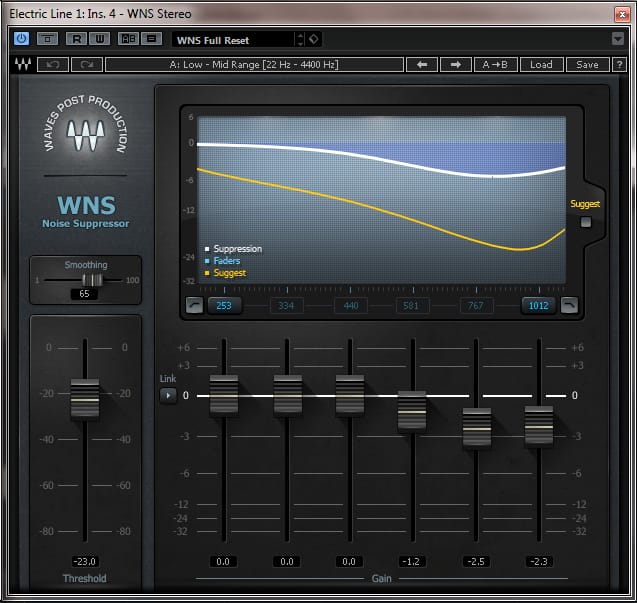Open the top-right plugin menu arrow
The image size is (637, 603).
(618, 39)
